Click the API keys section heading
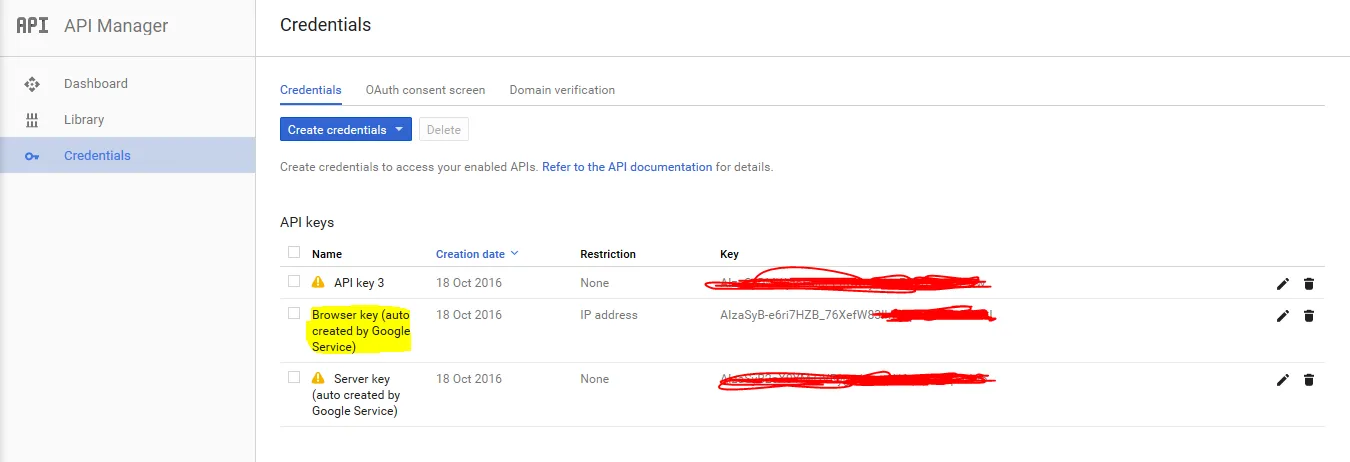 (x=307, y=222)
